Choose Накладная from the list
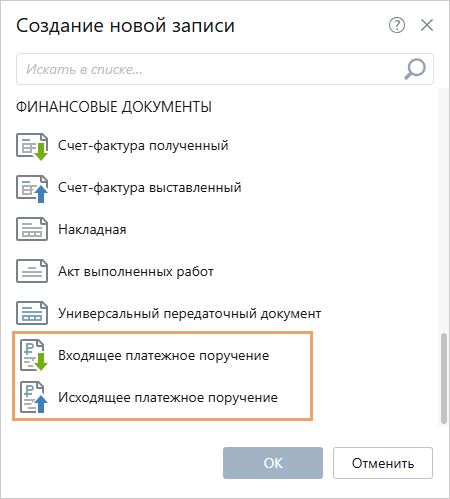This screenshot has width=450, height=499. [92, 230]
